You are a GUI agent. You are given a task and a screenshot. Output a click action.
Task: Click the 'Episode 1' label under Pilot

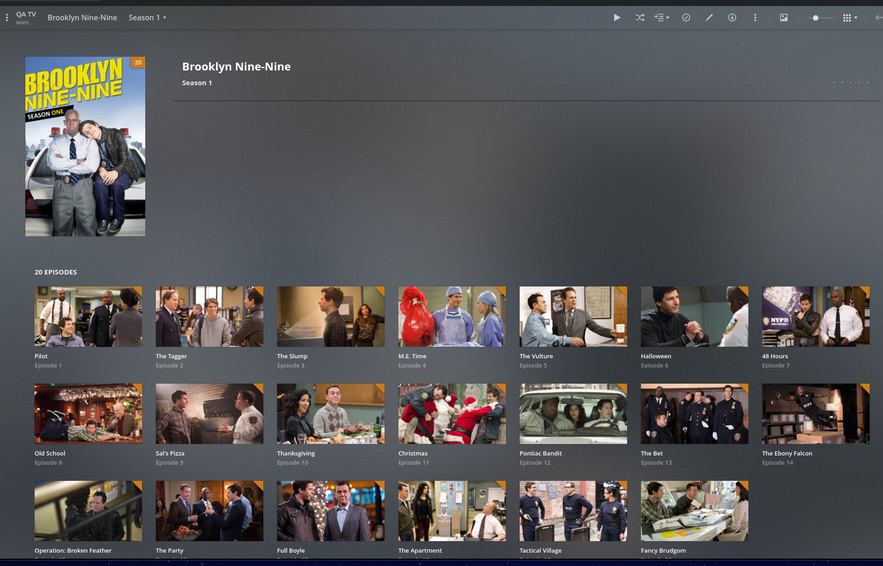tap(48, 366)
